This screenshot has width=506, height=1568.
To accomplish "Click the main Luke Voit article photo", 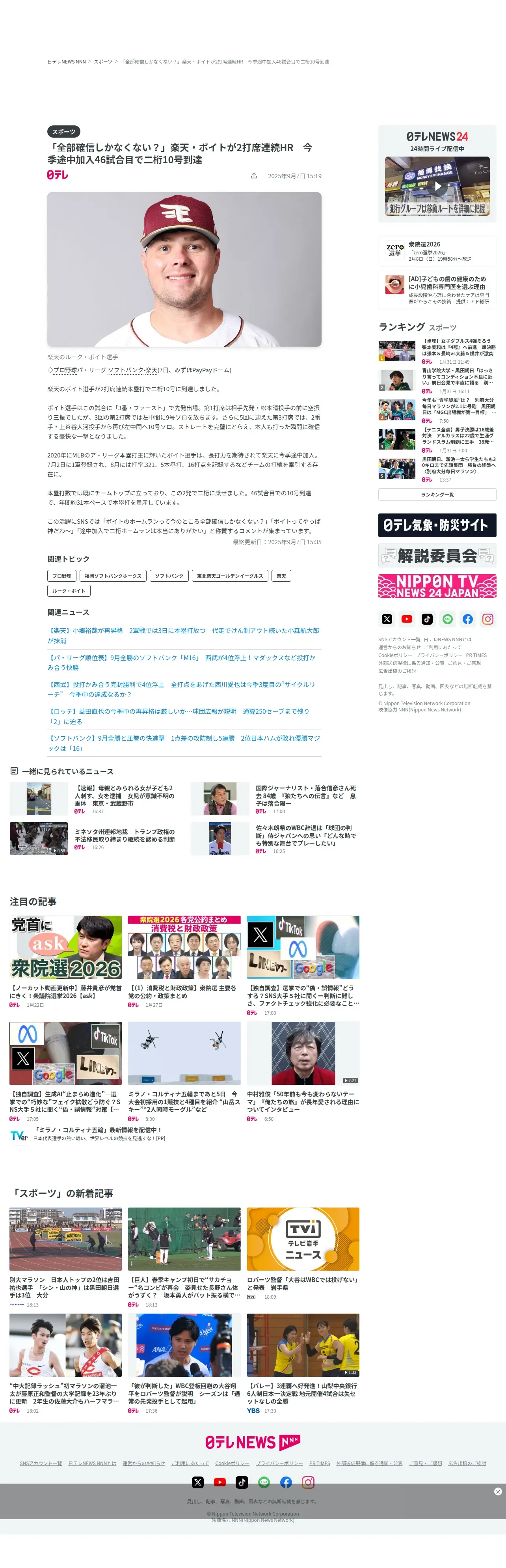I will click(184, 270).
